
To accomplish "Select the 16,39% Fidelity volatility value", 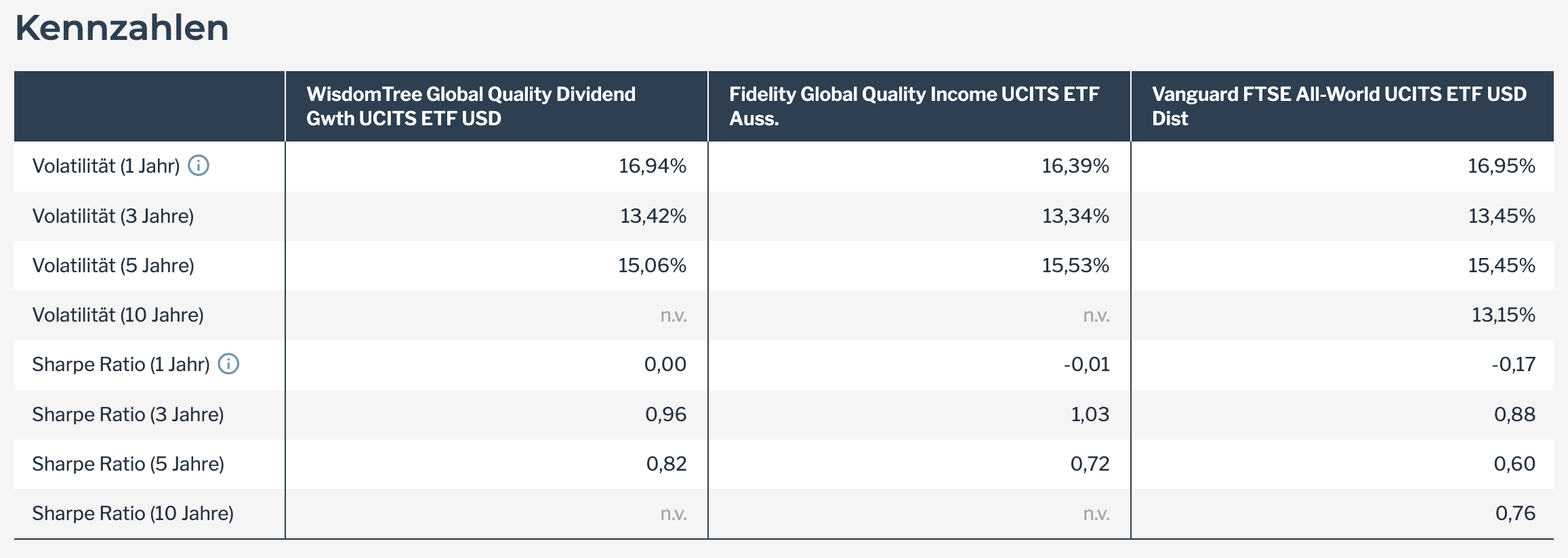I will pos(1075,166).
